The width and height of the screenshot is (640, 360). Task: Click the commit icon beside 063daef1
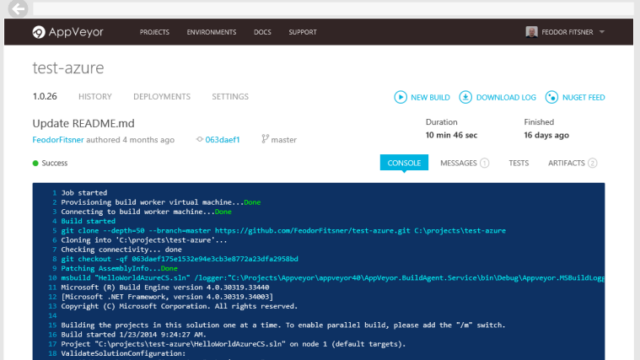(200, 139)
